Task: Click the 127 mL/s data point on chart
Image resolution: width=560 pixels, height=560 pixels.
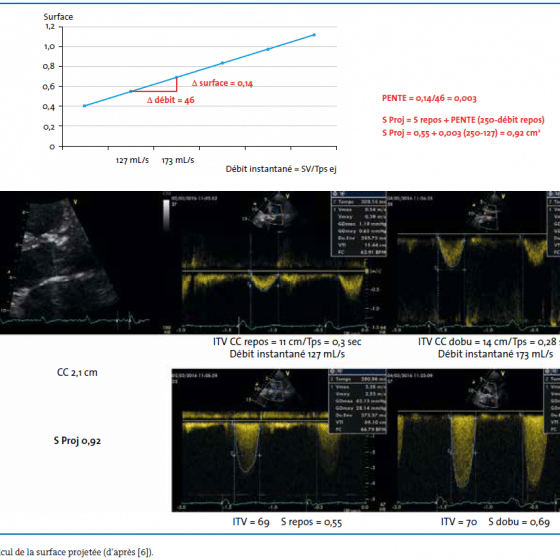Action: [130, 91]
